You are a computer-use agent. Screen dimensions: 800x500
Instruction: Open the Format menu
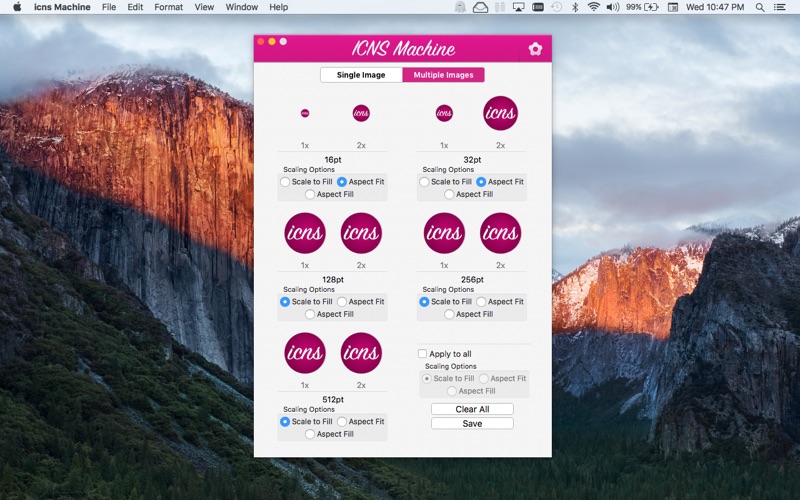168,7
